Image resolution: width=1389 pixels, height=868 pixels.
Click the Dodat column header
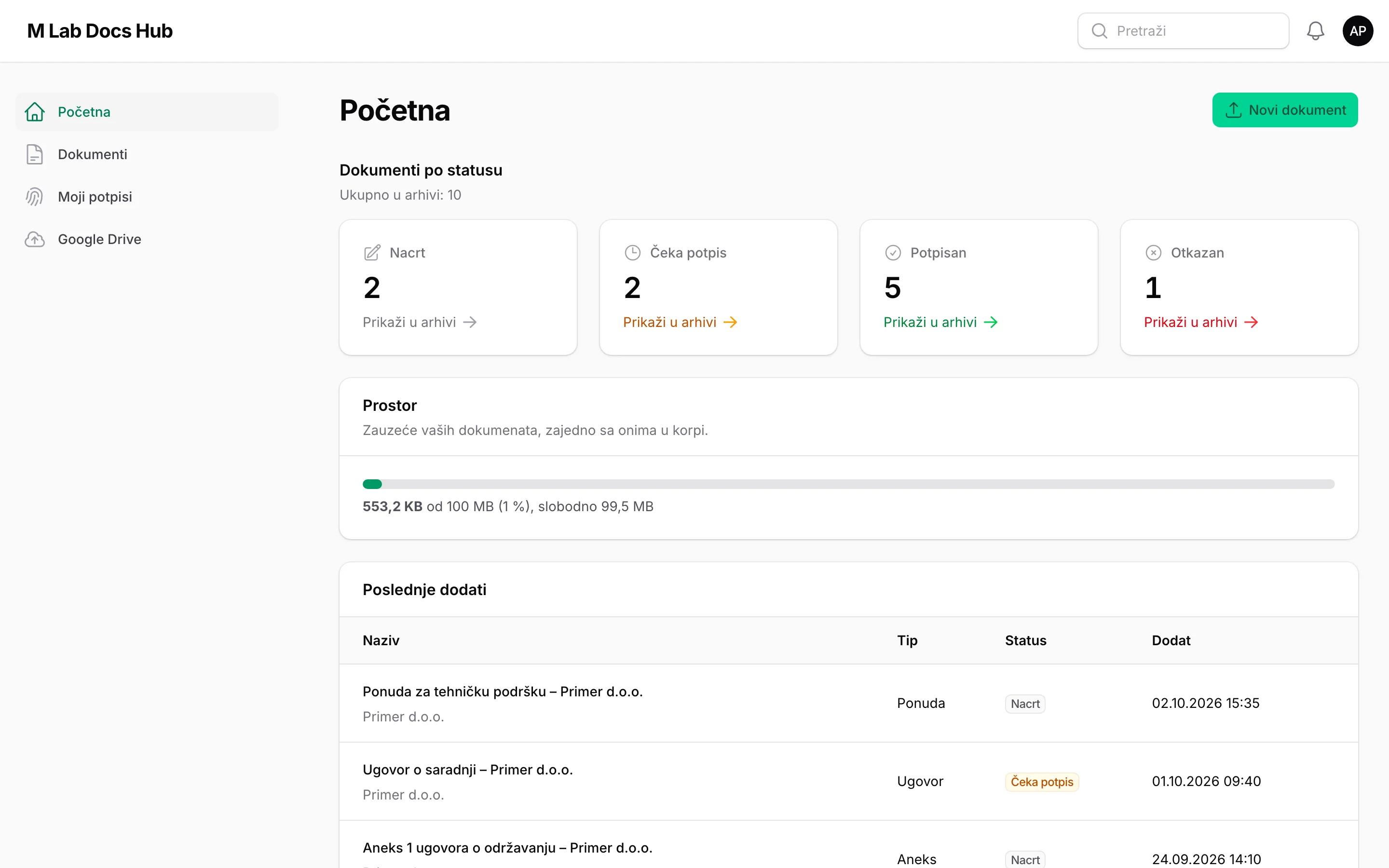1171,640
